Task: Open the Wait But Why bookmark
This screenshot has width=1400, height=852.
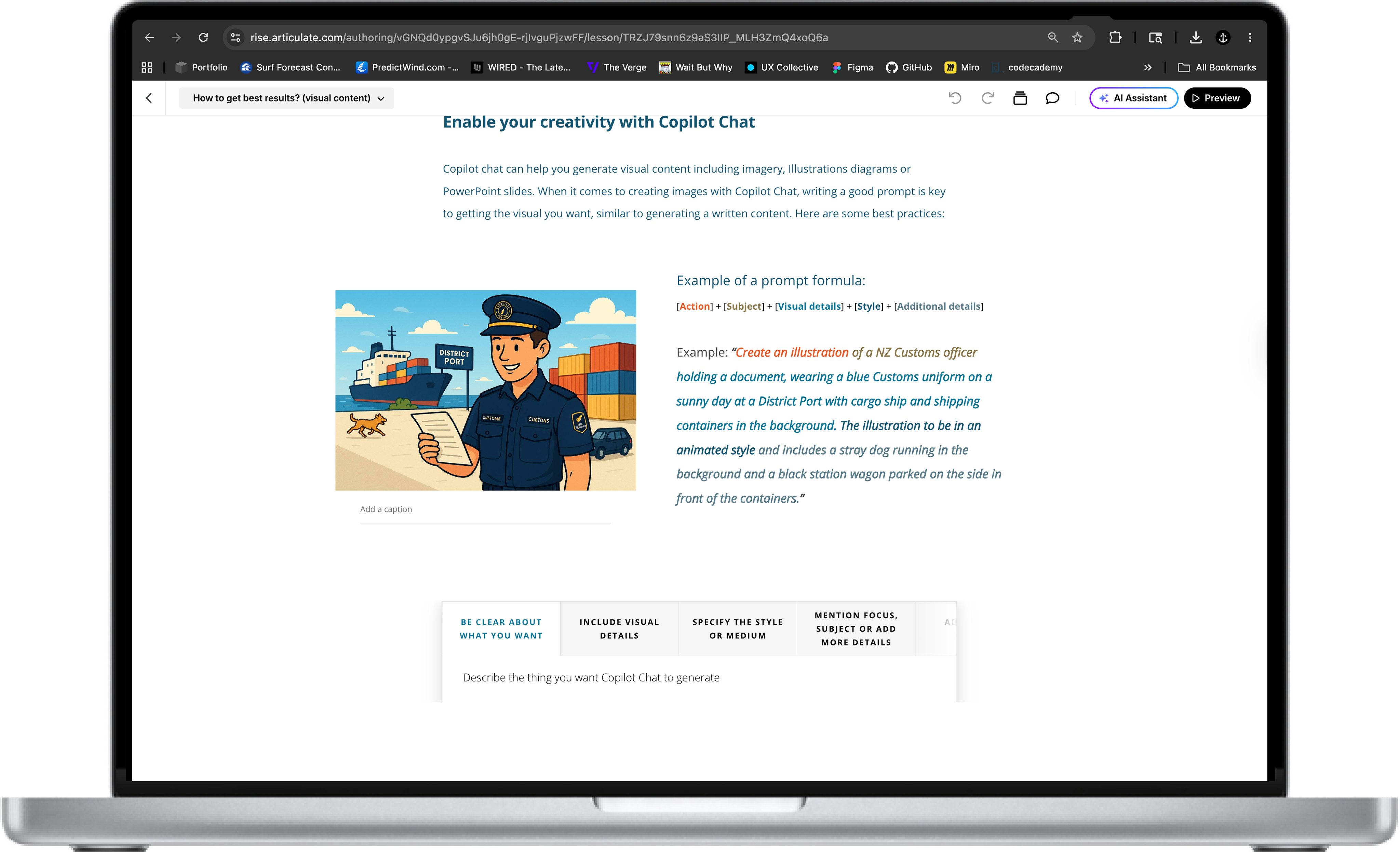Action: tap(696, 68)
